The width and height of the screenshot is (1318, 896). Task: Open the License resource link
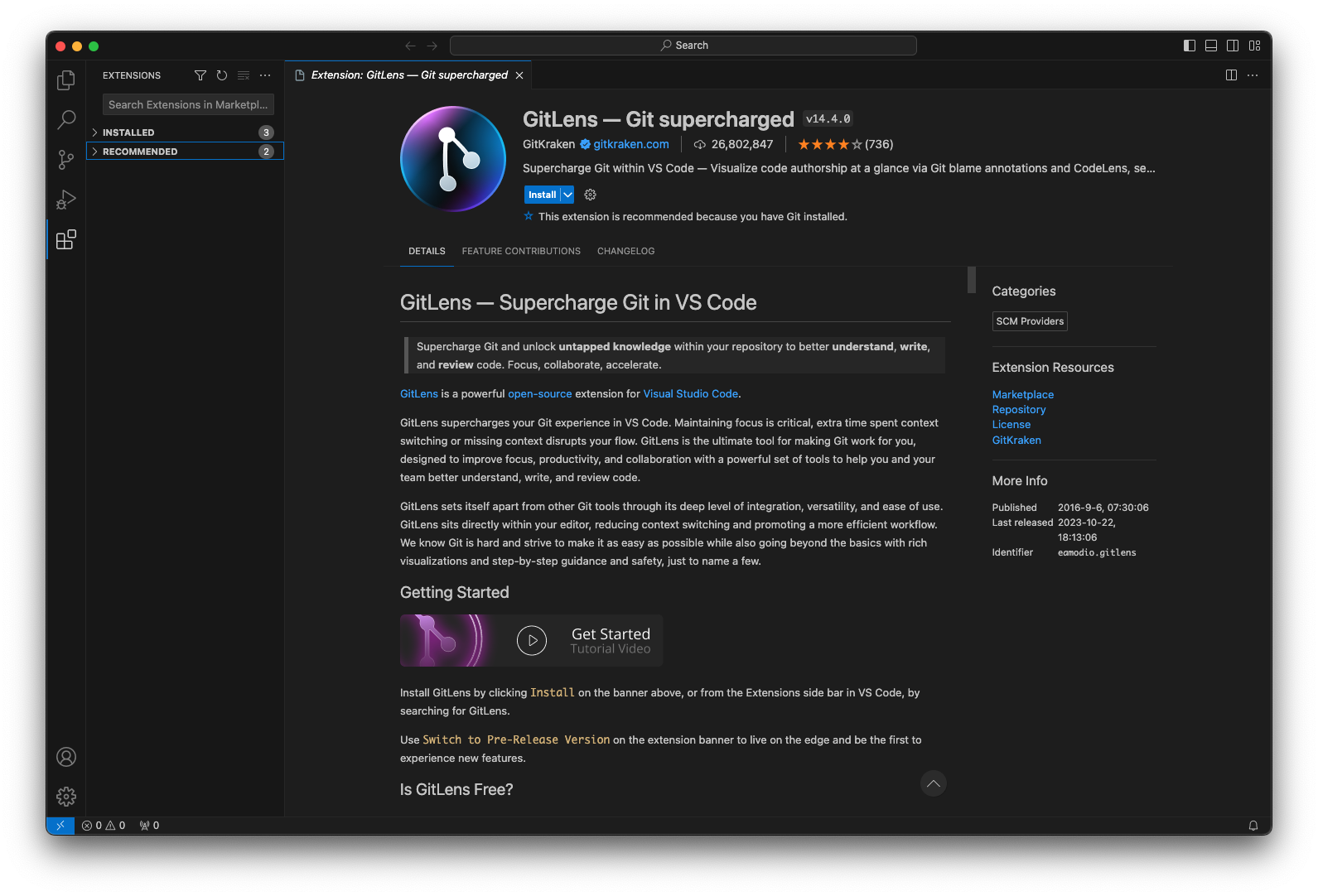tap(1011, 425)
